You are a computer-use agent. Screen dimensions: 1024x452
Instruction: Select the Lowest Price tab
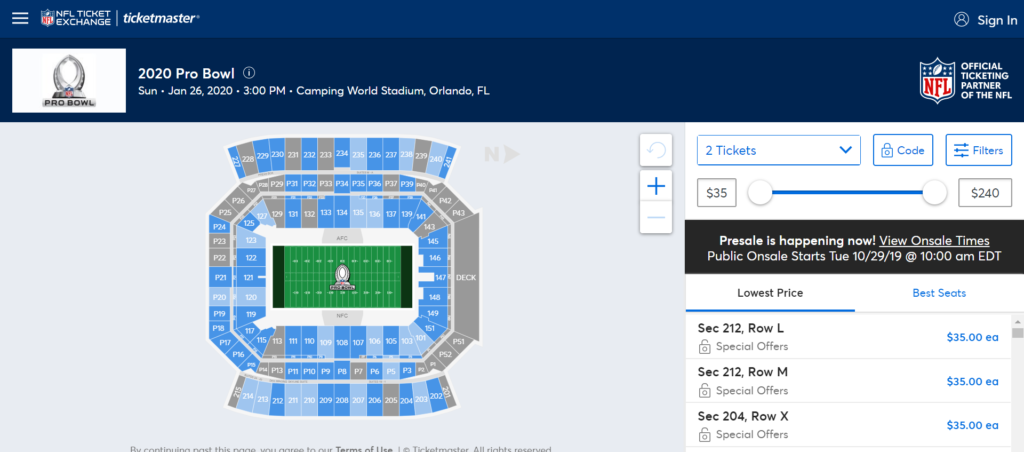tap(770, 293)
